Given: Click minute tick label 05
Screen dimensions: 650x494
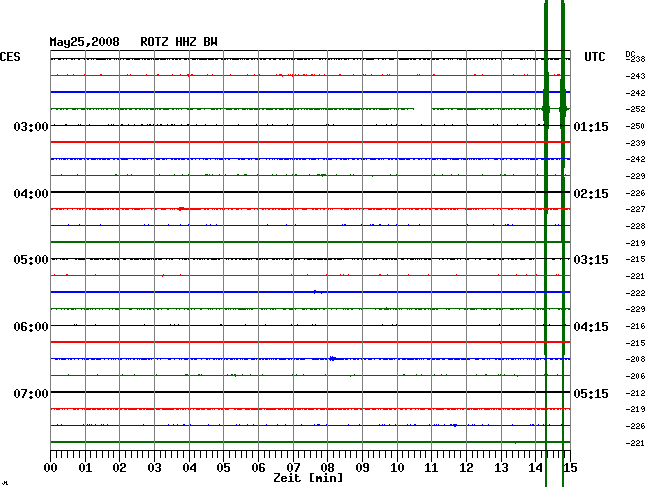Looking at the screenshot, I should [223, 468].
